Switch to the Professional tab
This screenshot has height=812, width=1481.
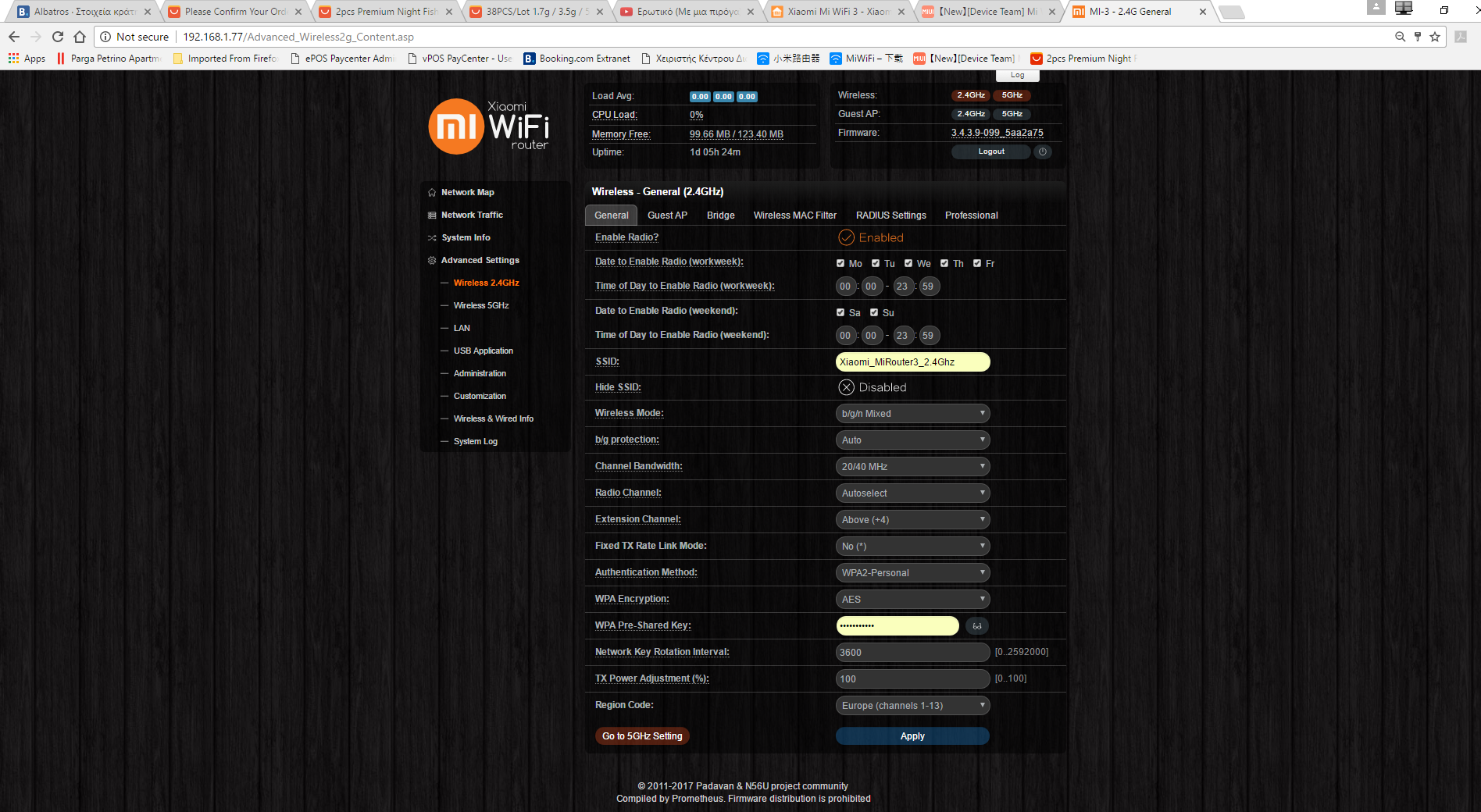click(971, 215)
